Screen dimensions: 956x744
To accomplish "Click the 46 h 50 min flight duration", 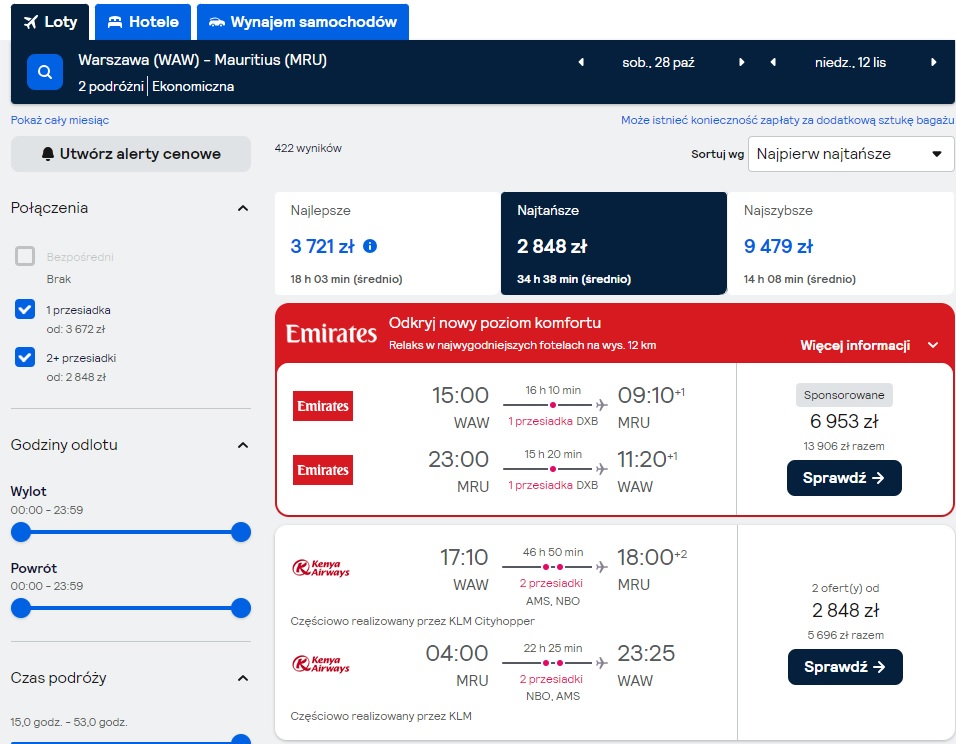I will coord(553,552).
